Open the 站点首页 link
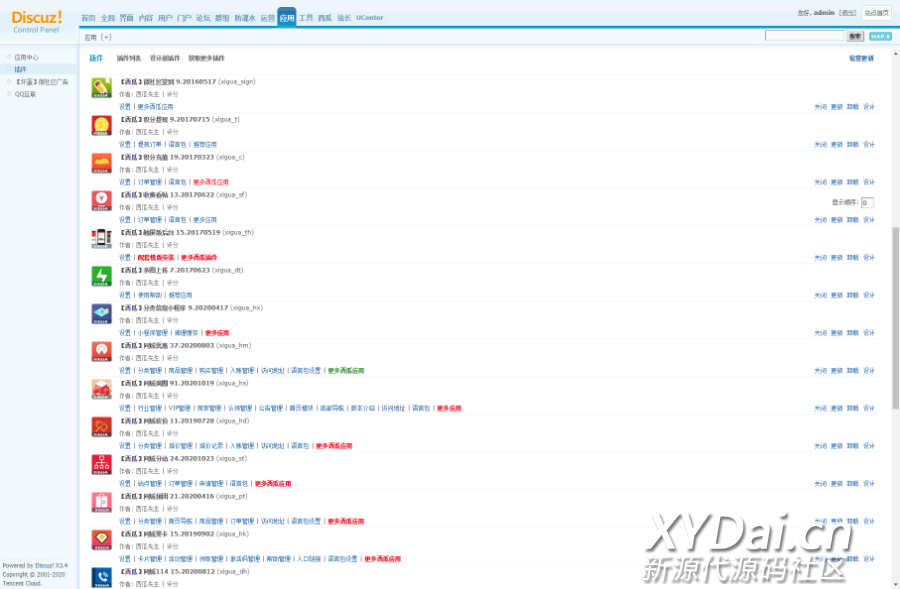 [876, 13]
